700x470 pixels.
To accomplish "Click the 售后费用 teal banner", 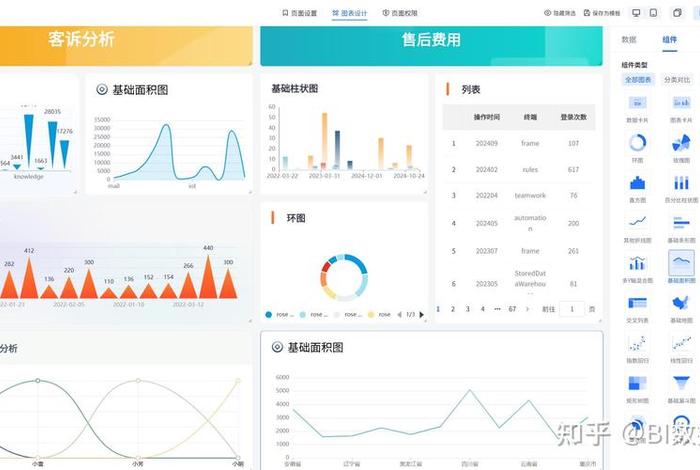I will (431, 46).
